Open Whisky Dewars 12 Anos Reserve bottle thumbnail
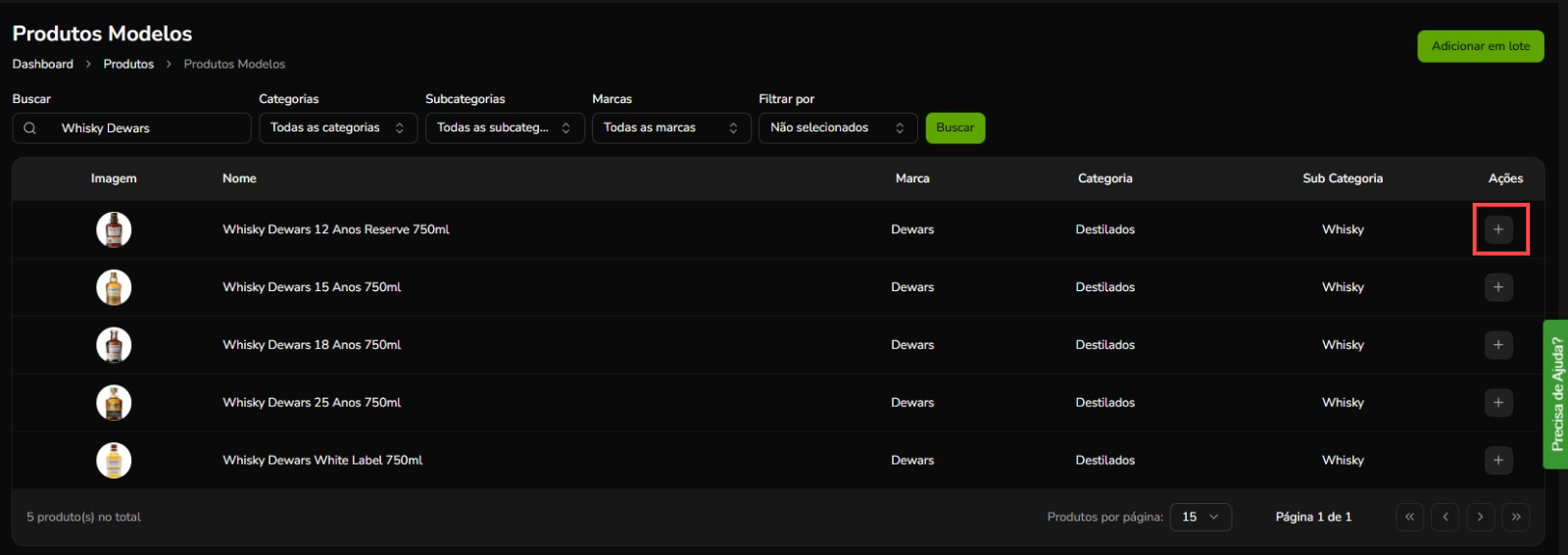Viewport: 1568px width, 555px height. coord(114,229)
